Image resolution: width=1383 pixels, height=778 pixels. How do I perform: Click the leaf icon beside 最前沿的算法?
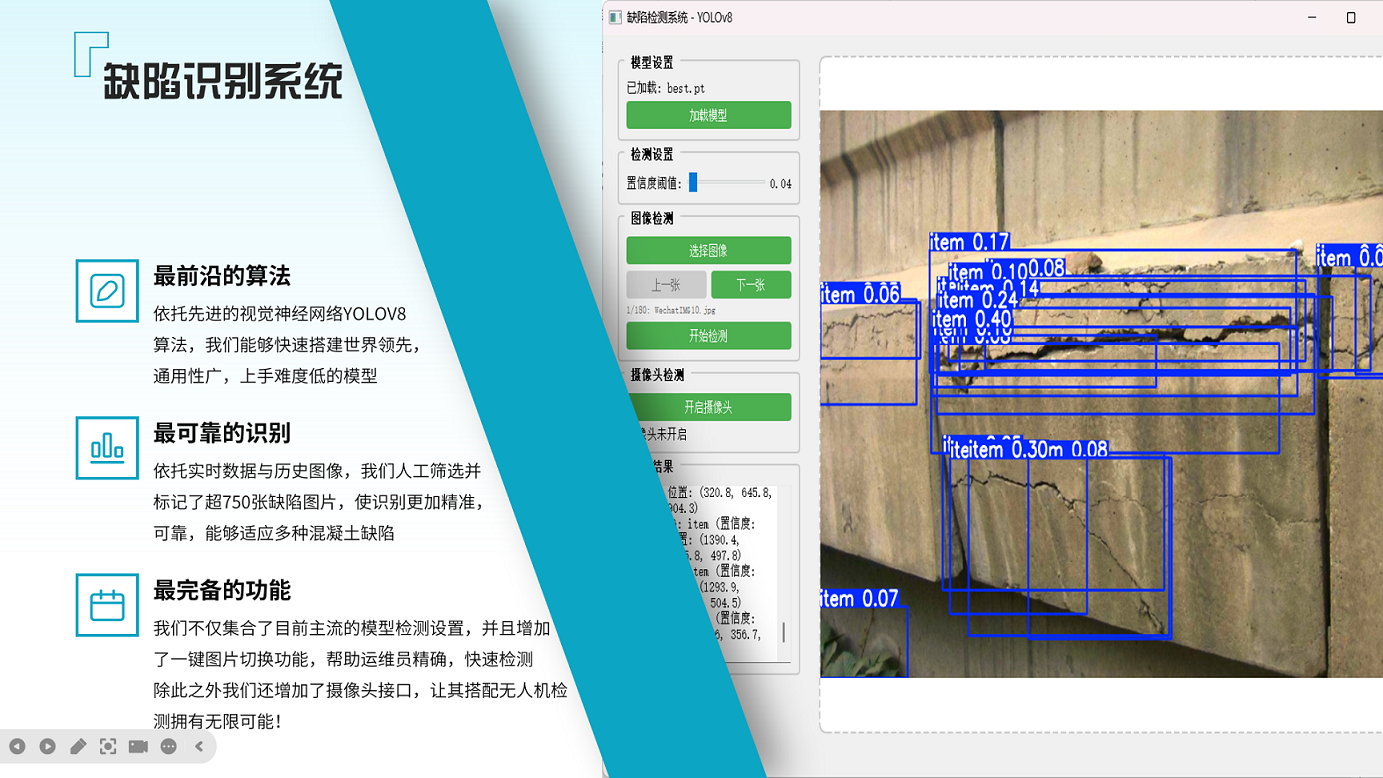[107, 291]
